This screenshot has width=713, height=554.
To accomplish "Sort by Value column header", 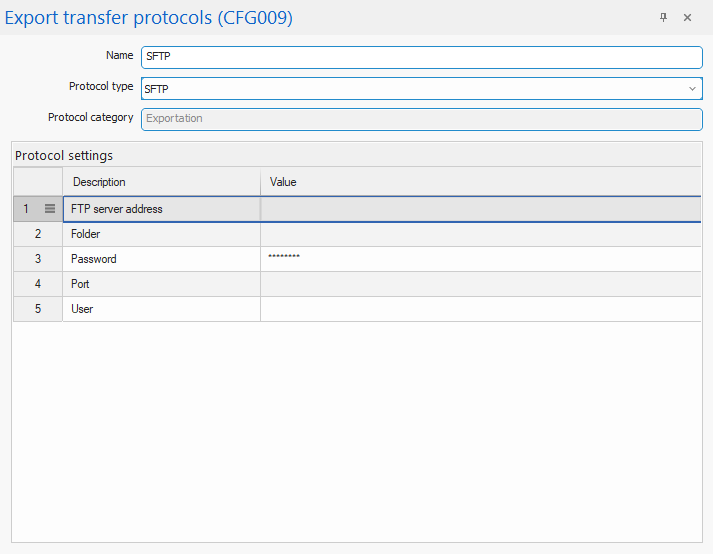I will [480, 182].
